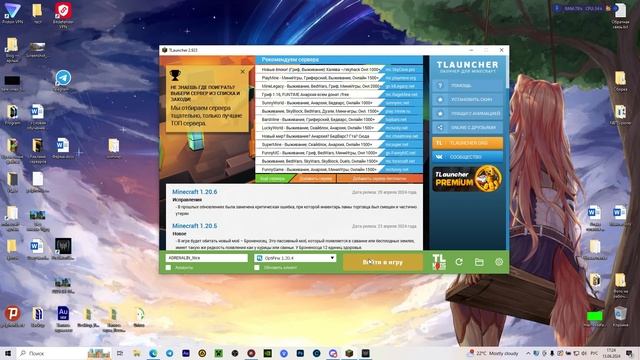Viewport: 640px width, 360px height.
Task: Click the taskbar Поиск search box
Action: pos(65,353)
